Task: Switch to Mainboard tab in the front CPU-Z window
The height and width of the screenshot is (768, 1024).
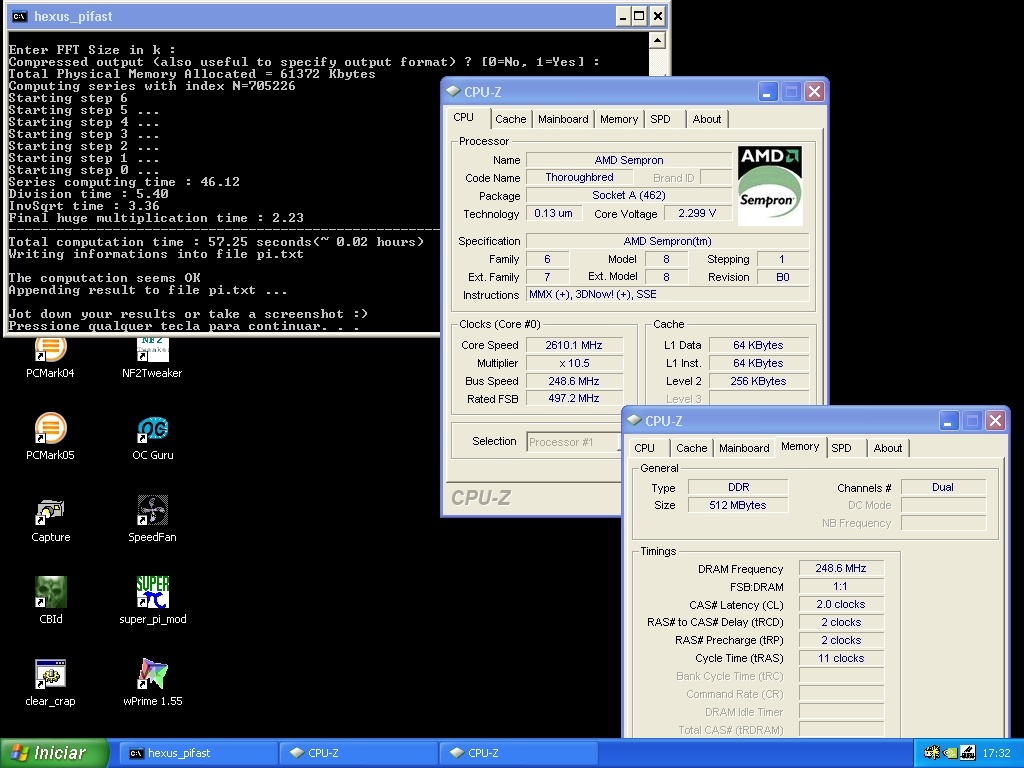Action: coord(744,448)
